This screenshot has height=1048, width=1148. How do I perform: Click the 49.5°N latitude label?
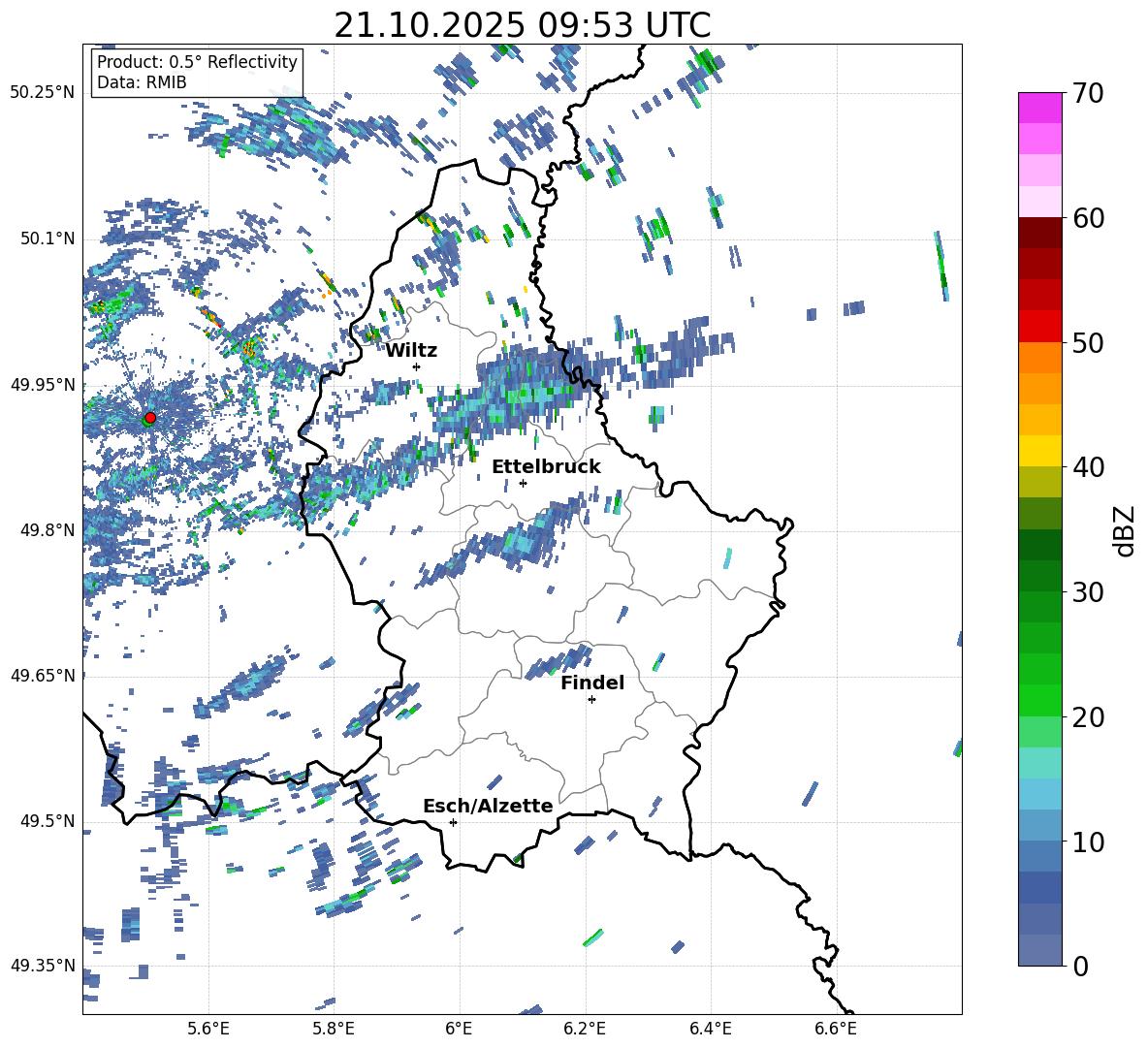47,820
